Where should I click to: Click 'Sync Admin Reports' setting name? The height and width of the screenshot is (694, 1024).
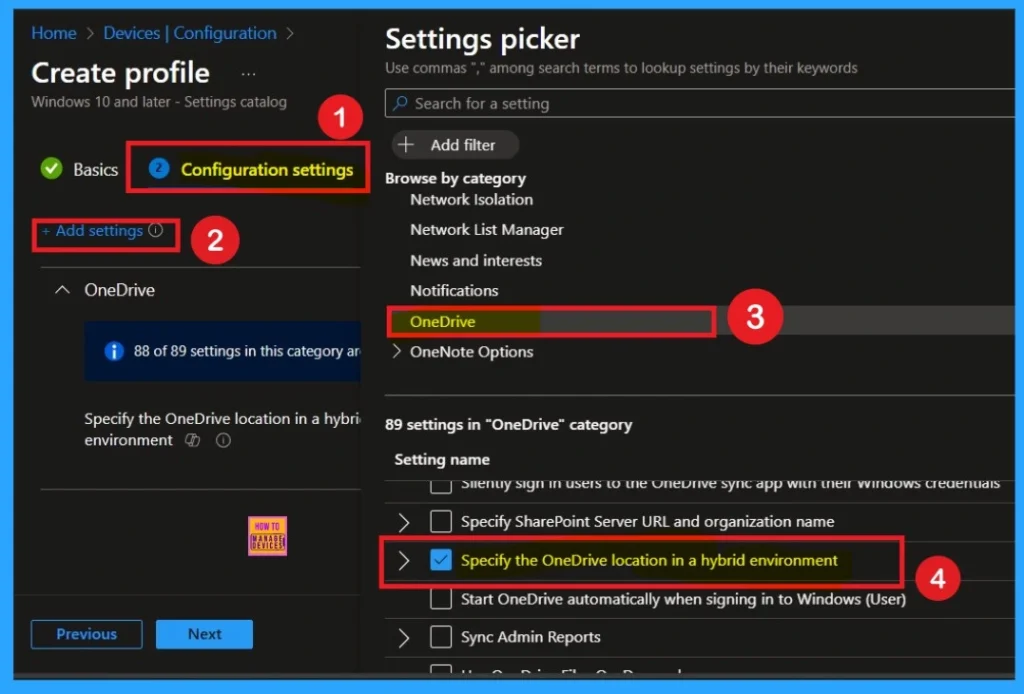pos(530,637)
